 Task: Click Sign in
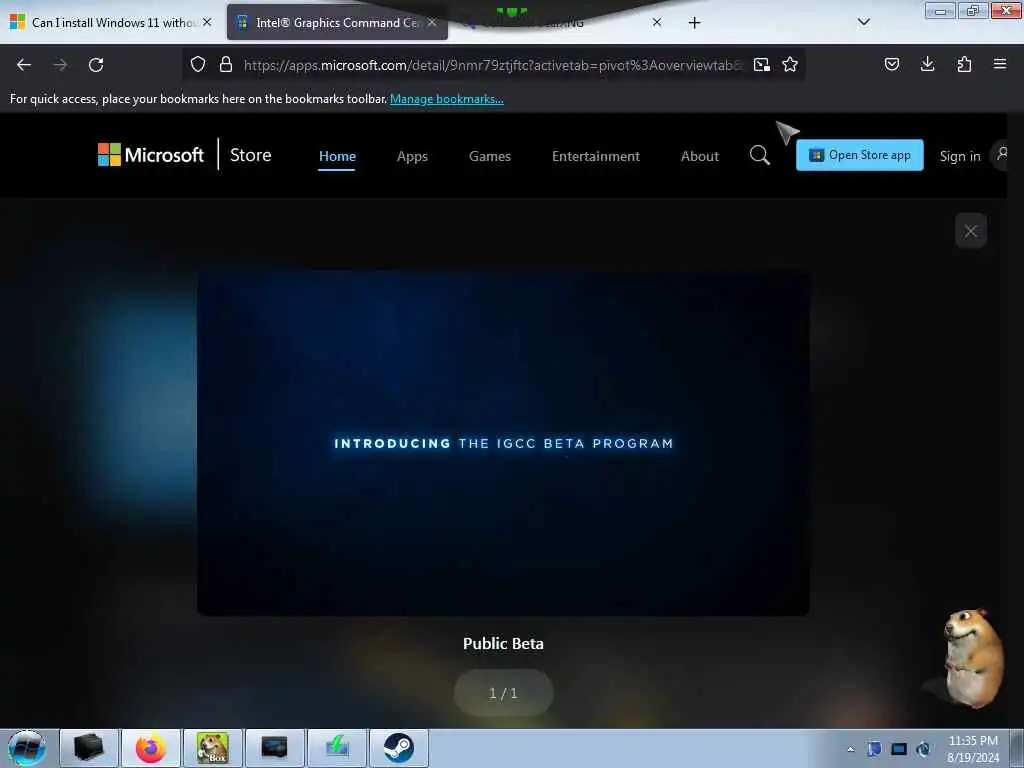coord(960,156)
